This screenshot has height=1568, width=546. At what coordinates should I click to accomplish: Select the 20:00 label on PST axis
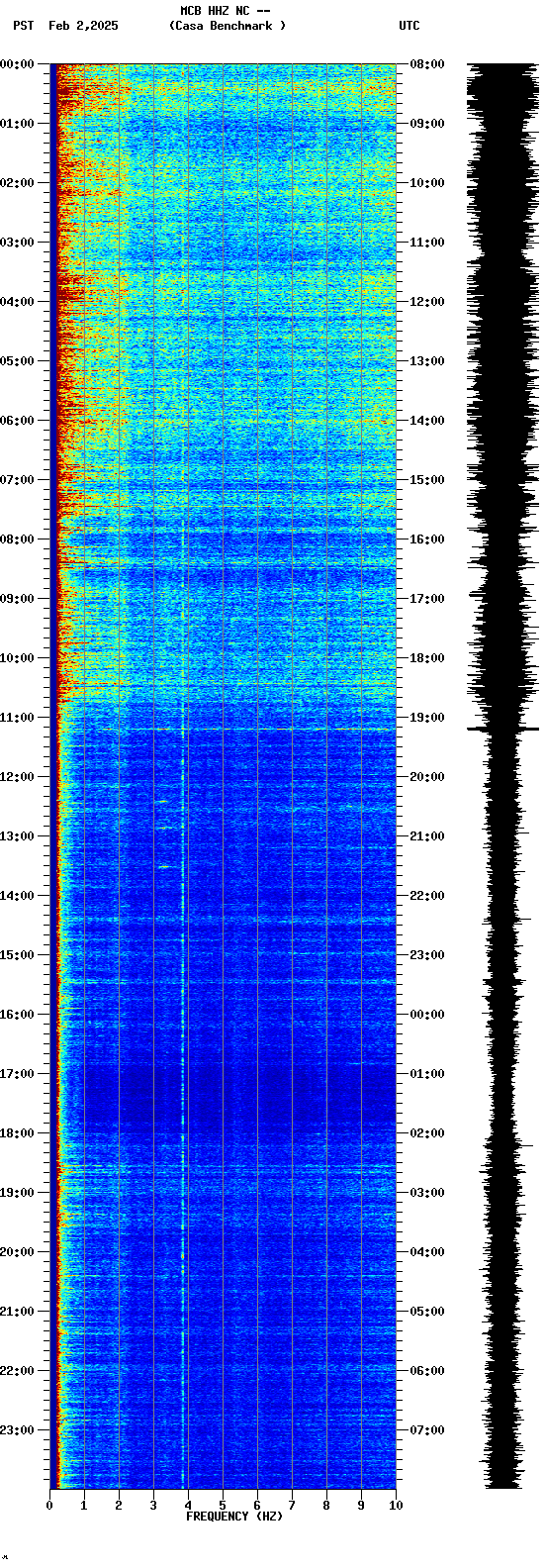click(17, 1252)
